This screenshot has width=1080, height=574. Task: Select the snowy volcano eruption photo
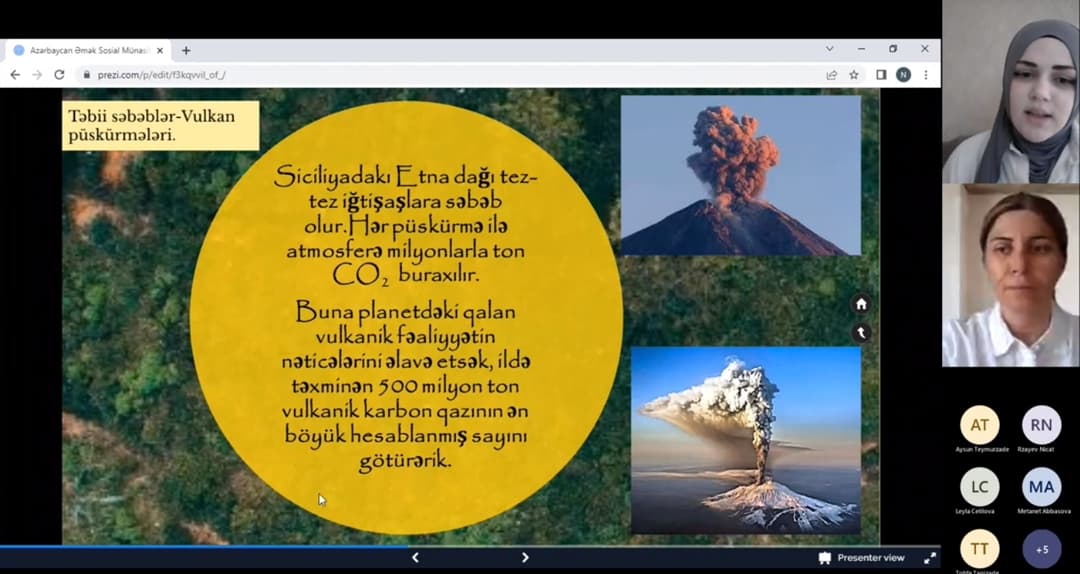pos(746,440)
